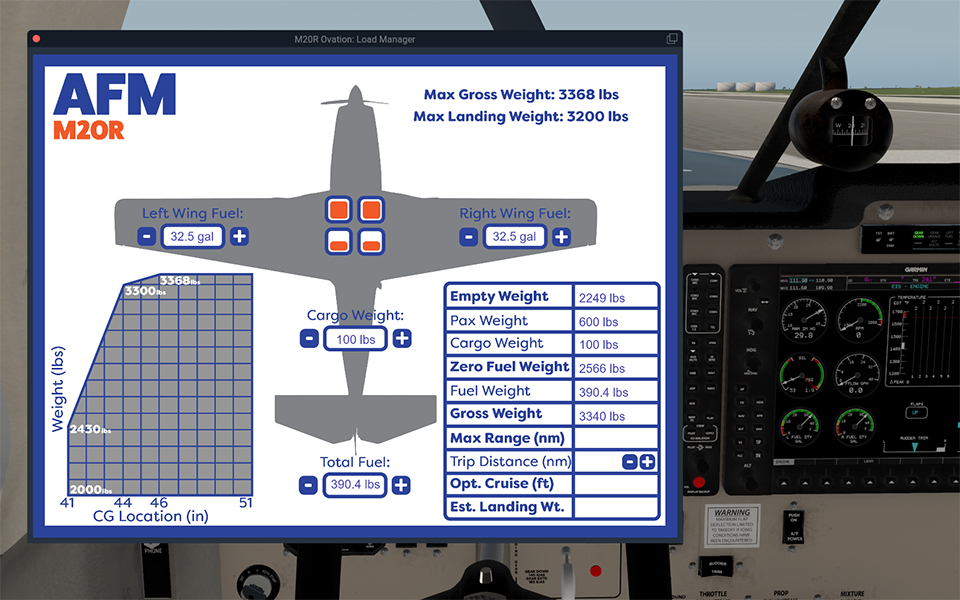Click the Max Gross Weight: 3368 lbs text
This screenshot has width=960, height=600.
pyautogui.click(x=521, y=95)
